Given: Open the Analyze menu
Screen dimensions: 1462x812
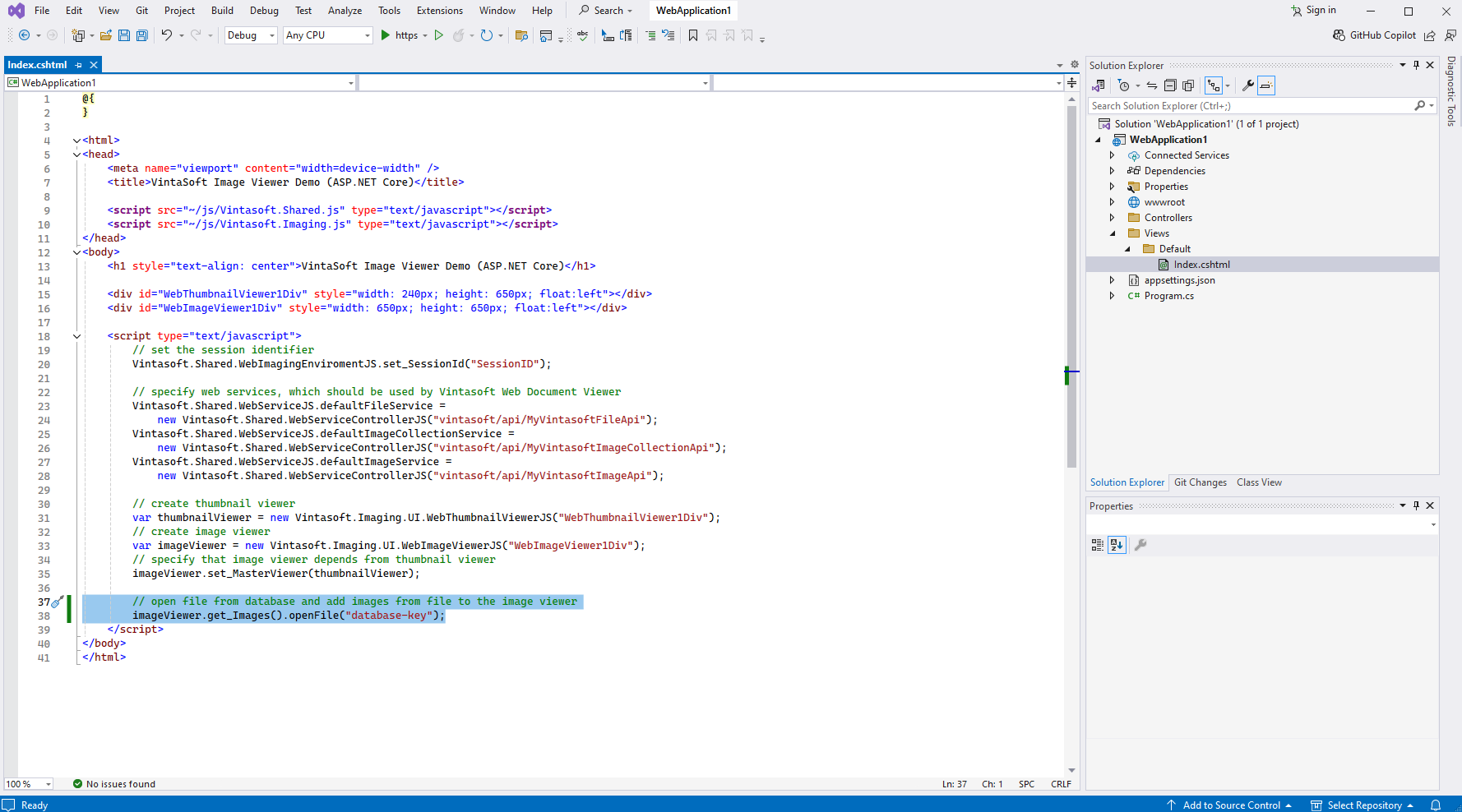Looking at the screenshot, I should point(345,11).
